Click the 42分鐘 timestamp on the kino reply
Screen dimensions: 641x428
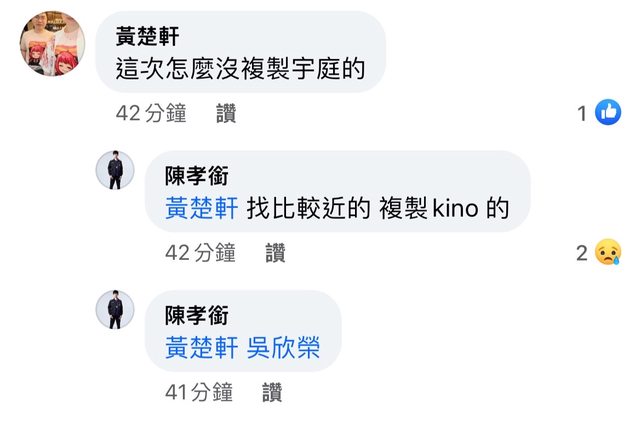200,253
